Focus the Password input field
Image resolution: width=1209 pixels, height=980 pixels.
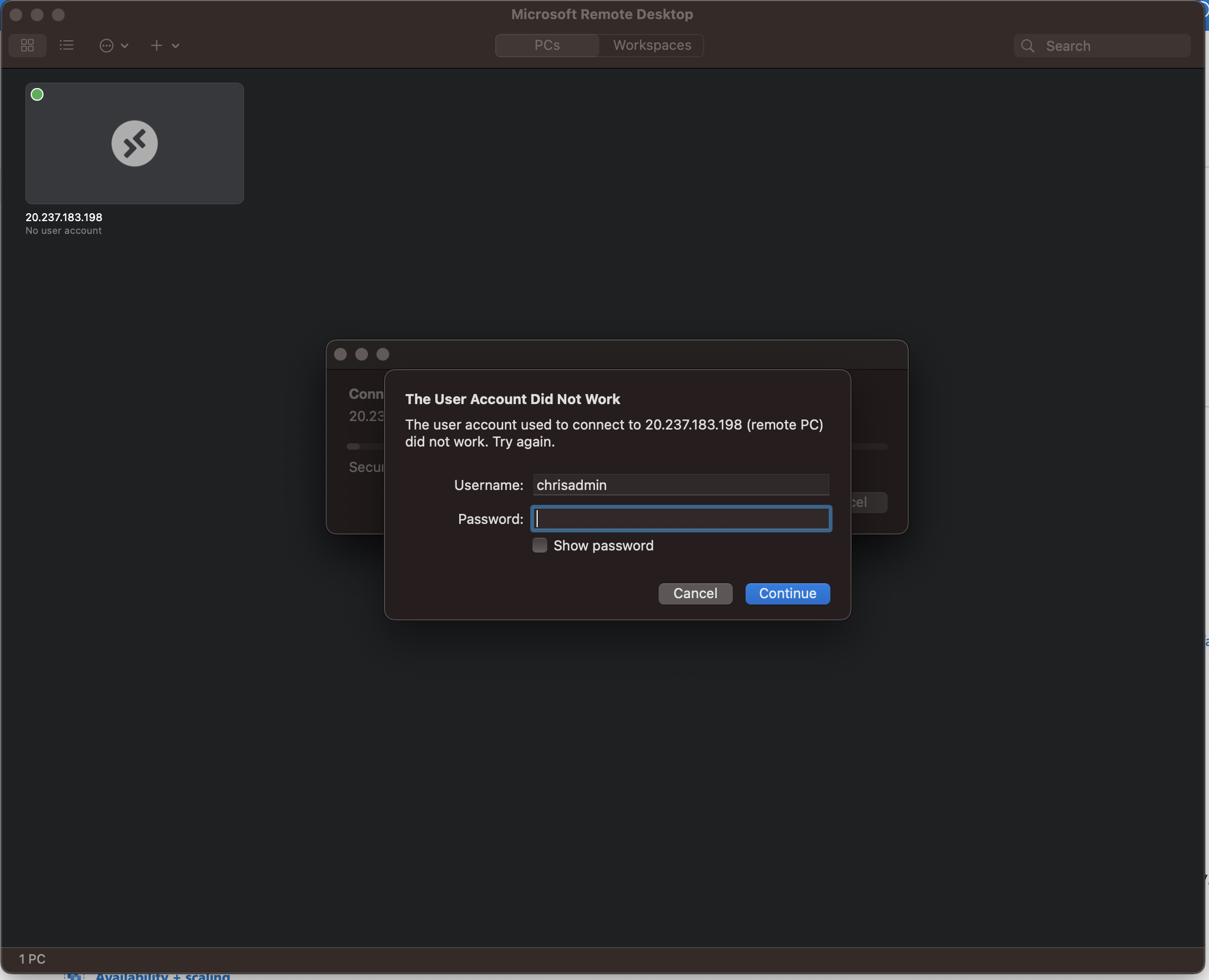(681, 519)
